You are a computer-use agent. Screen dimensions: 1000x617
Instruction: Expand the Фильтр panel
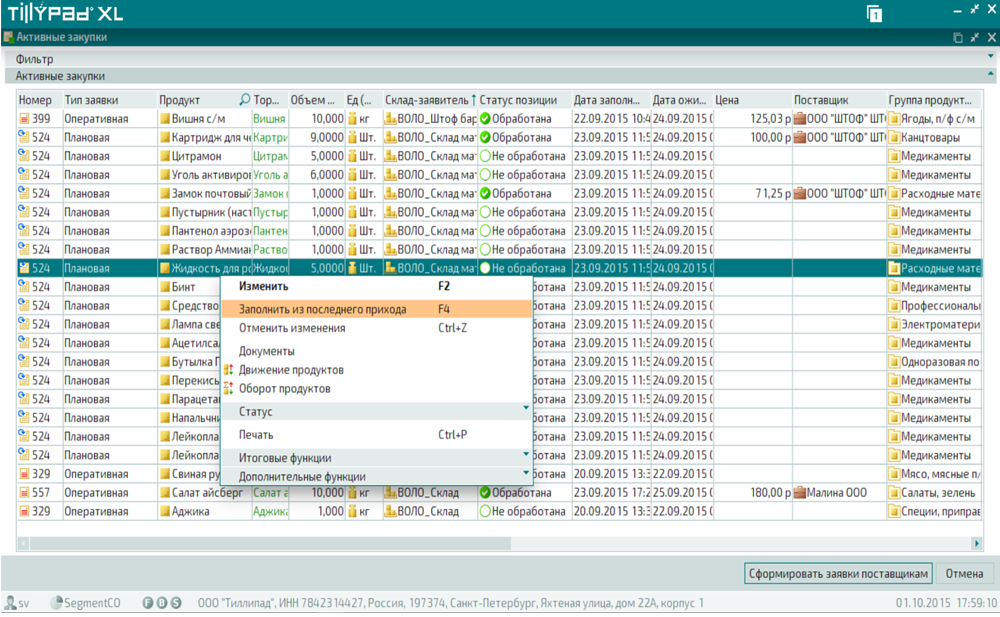pyautogui.click(x=990, y=59)
